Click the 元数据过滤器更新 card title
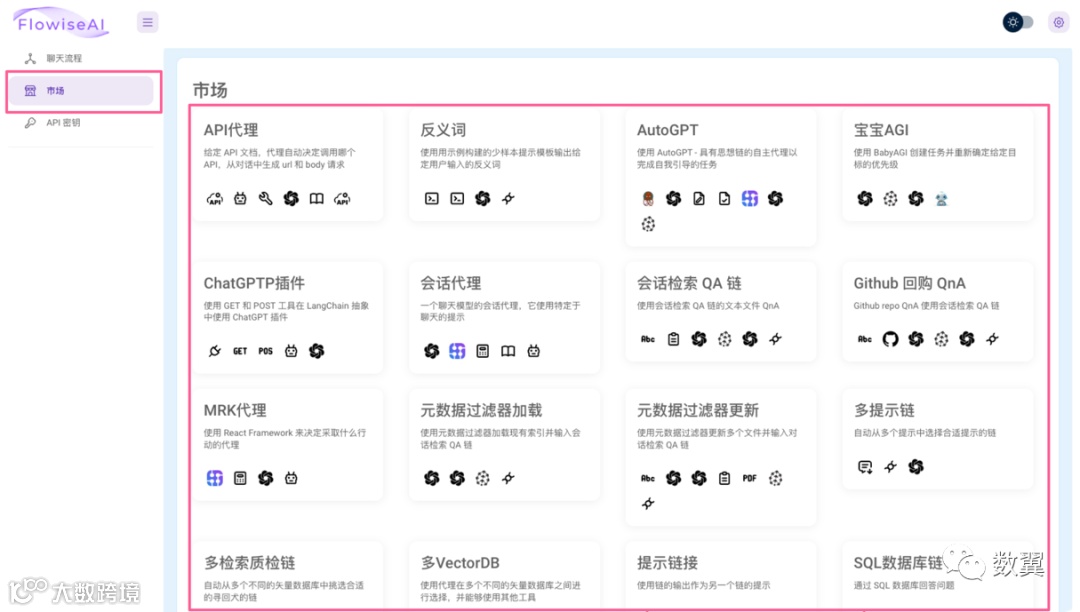Screen dimensions: 1080x612 [x=698, y=410]
